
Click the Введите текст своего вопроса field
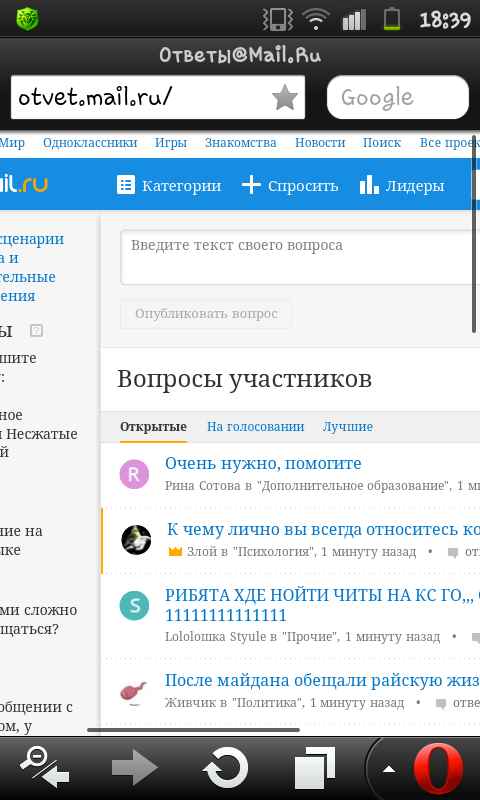(x=300, y=257)
